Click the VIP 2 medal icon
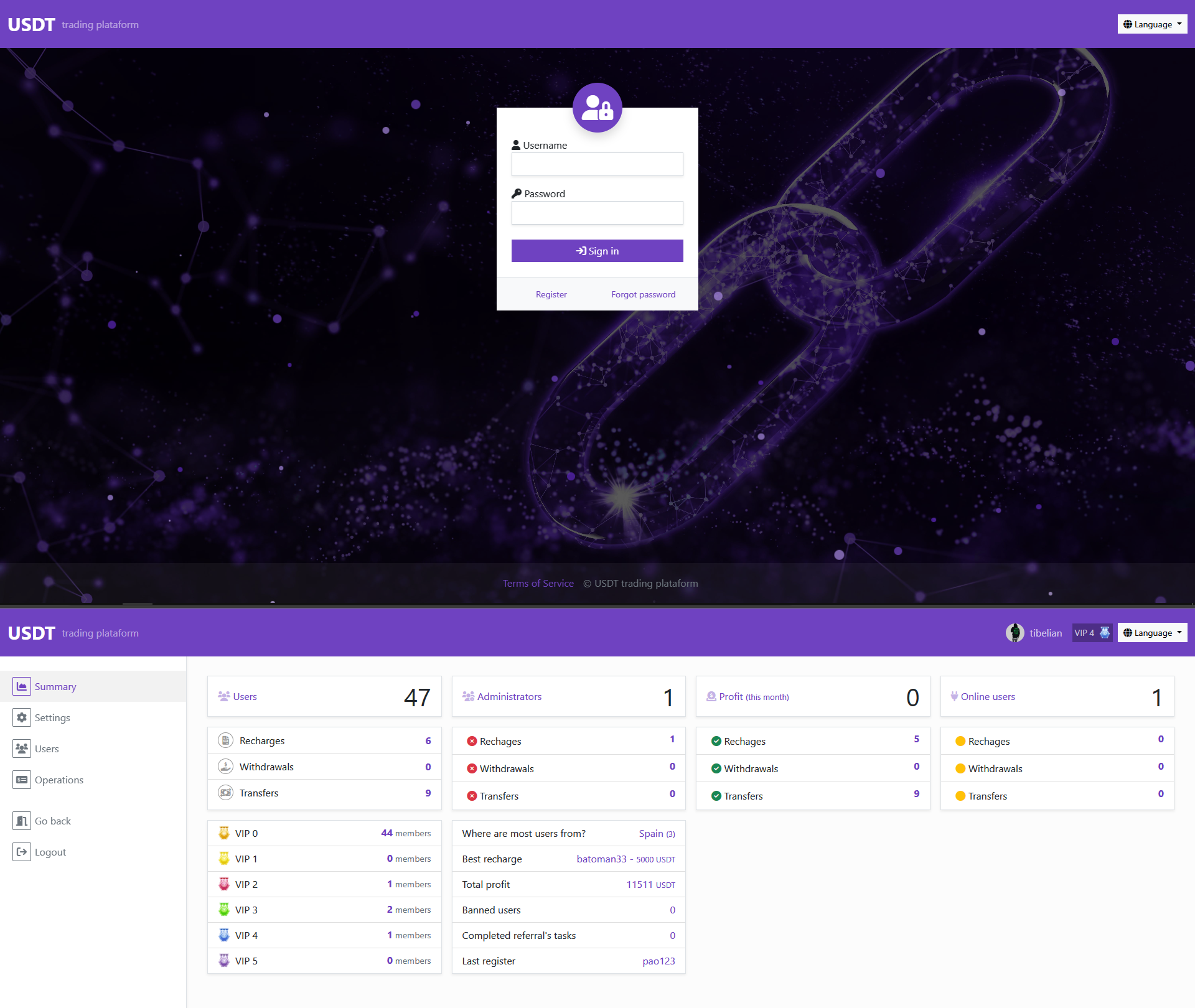 [x=224, y=884]
